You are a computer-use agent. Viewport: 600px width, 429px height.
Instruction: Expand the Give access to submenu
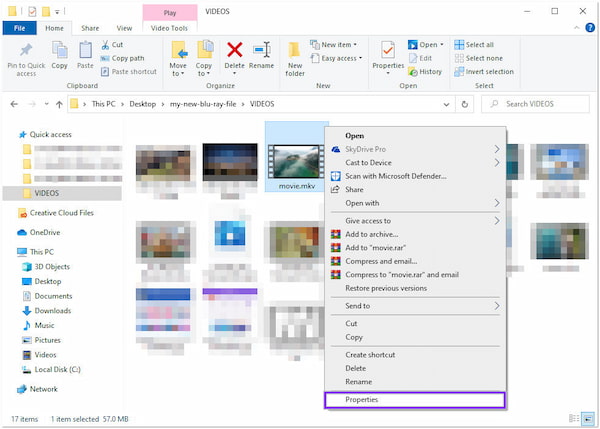[496, 220]
